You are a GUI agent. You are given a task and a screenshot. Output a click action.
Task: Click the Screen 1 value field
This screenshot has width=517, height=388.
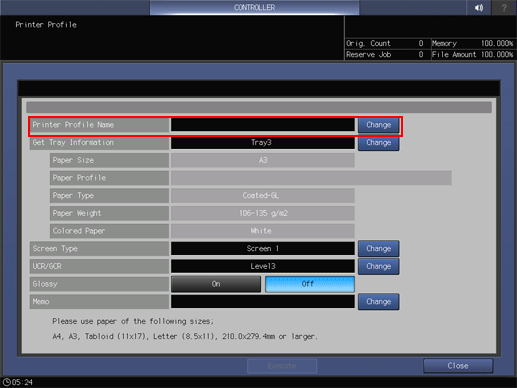(263, 249)
